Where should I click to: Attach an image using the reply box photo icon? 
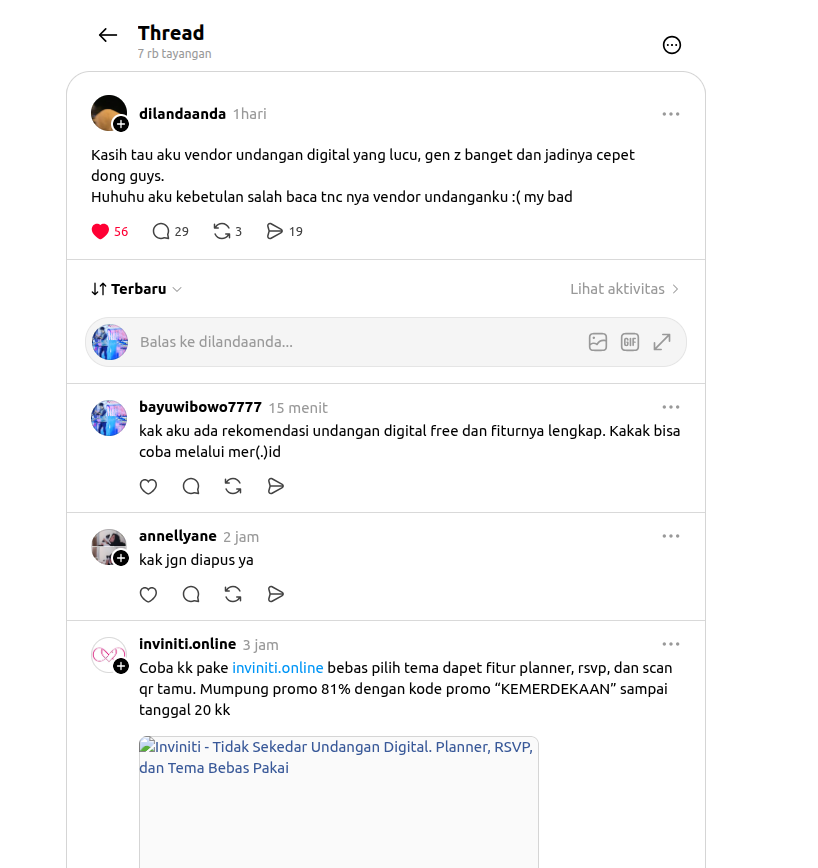pyautogui.click(x=598, y=342)
